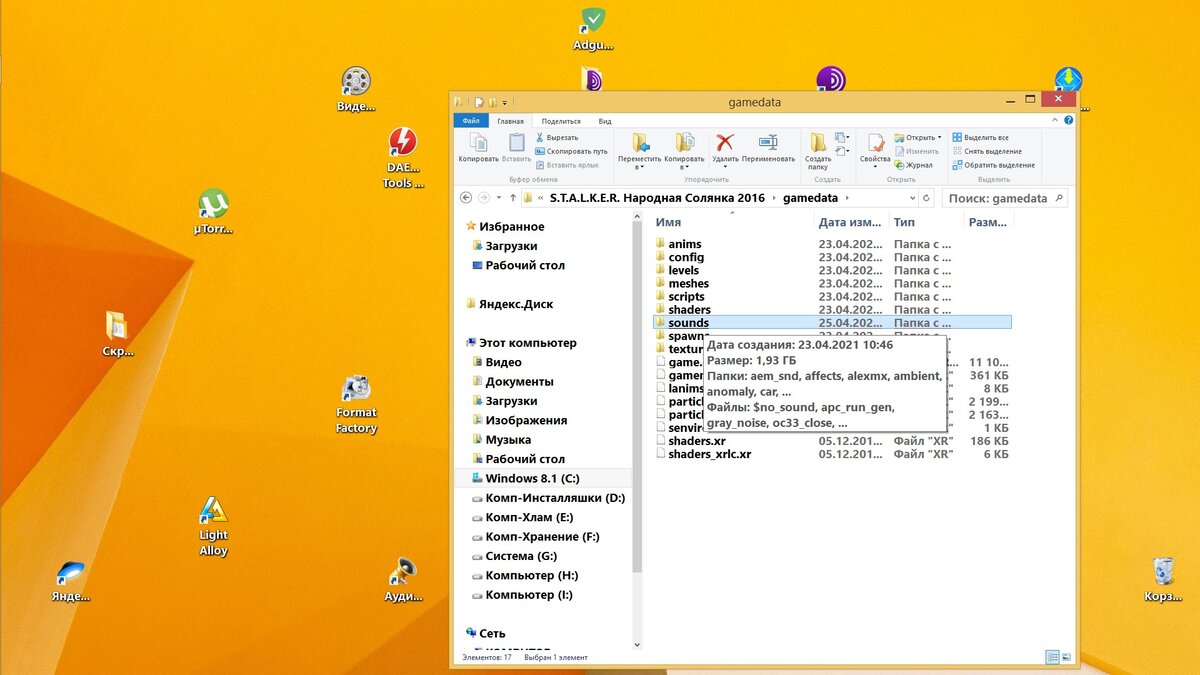Select the levels folder
This screenshot has height=675, width=1200.
pyautogui.click(x=684, y=270)
